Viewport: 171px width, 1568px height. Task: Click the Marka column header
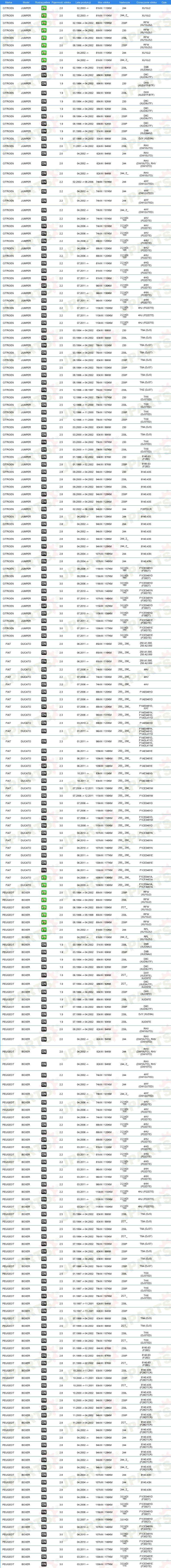click(x=9, y=2)
